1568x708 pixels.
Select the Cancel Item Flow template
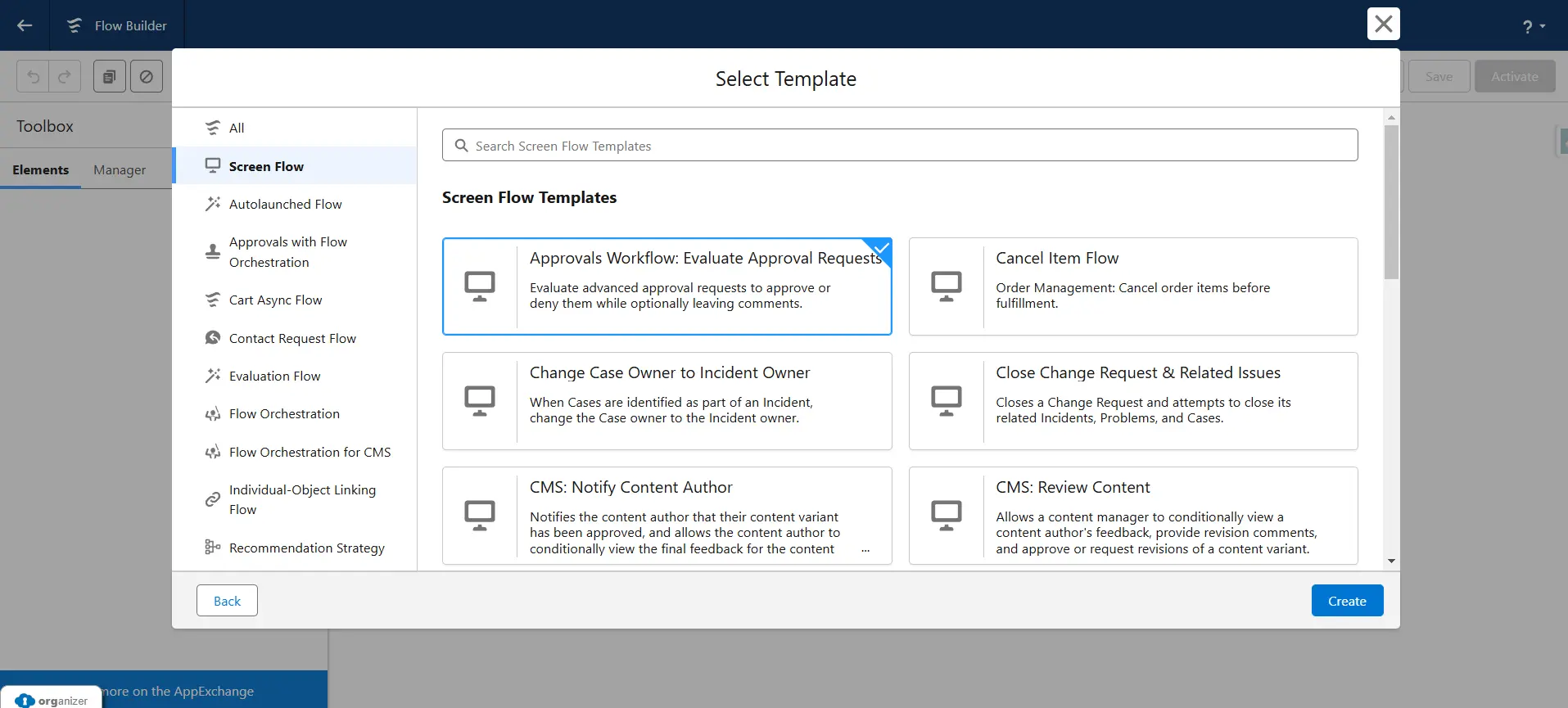click(1133, 286)
